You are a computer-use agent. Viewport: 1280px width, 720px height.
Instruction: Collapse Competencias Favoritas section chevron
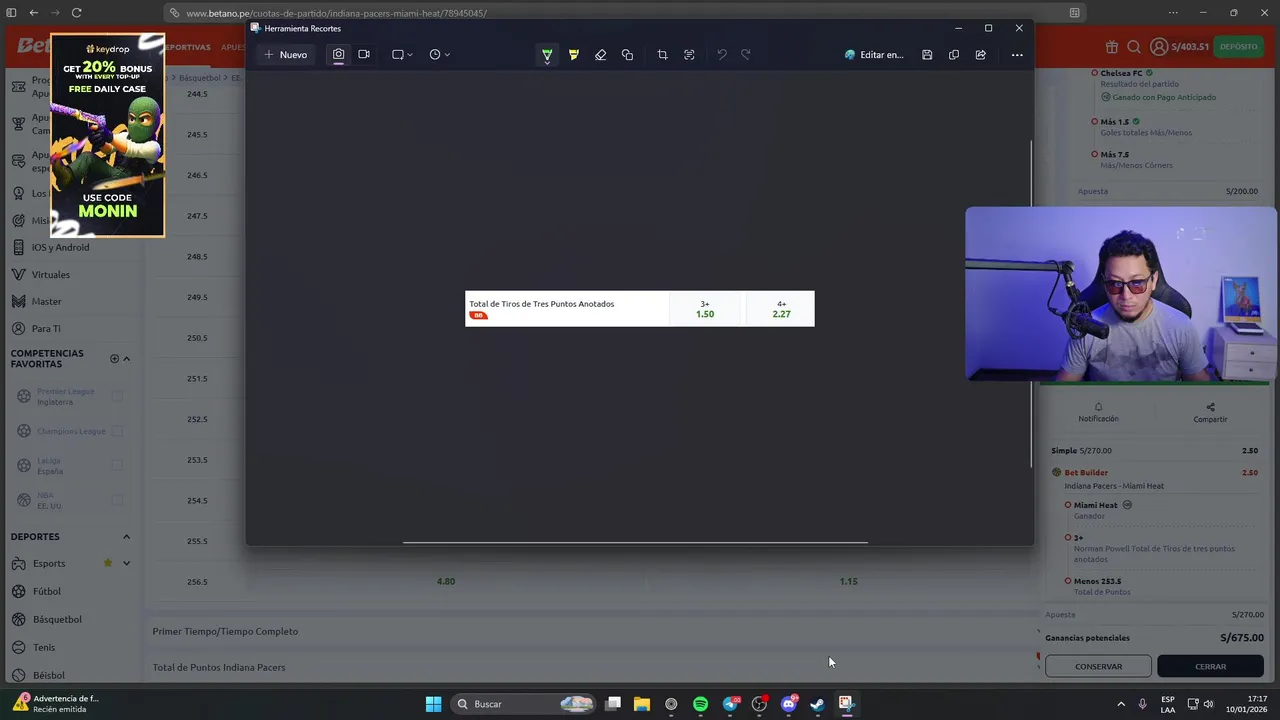[126, 358]
